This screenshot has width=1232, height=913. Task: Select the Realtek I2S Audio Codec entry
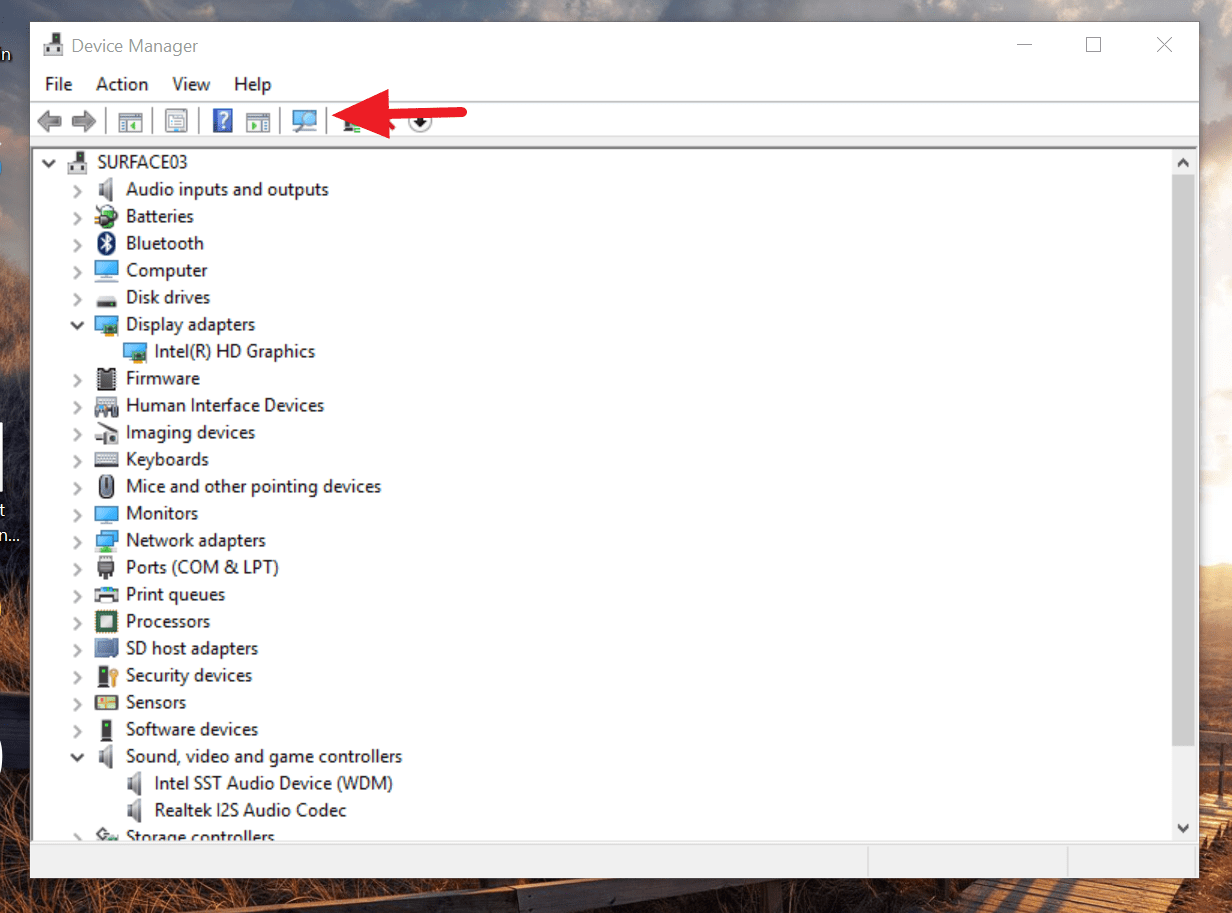pyautogui.click(x=250, y=810)
